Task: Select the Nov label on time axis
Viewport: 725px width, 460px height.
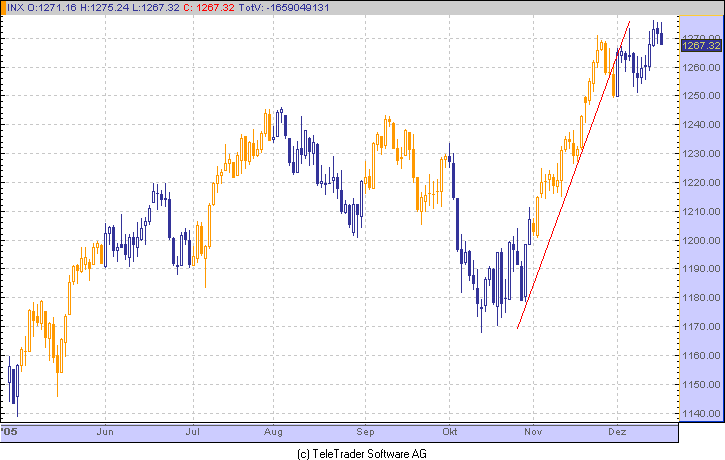Action: (x=533, y=432)
